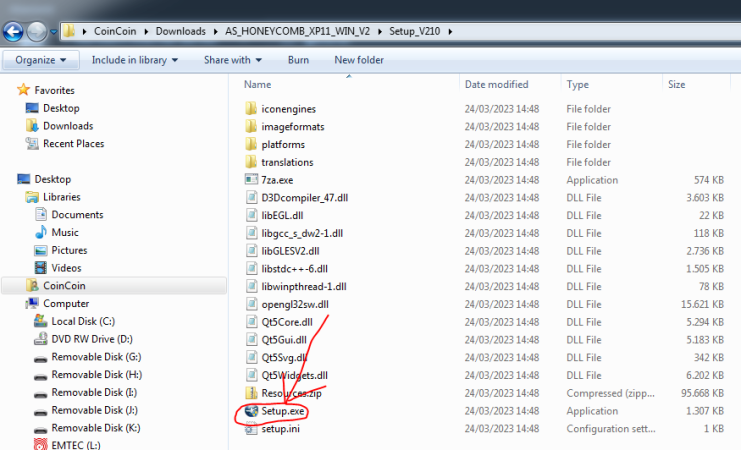
Task: Open the recent locations dropdown arrow
Action: (x=53, y=32)
